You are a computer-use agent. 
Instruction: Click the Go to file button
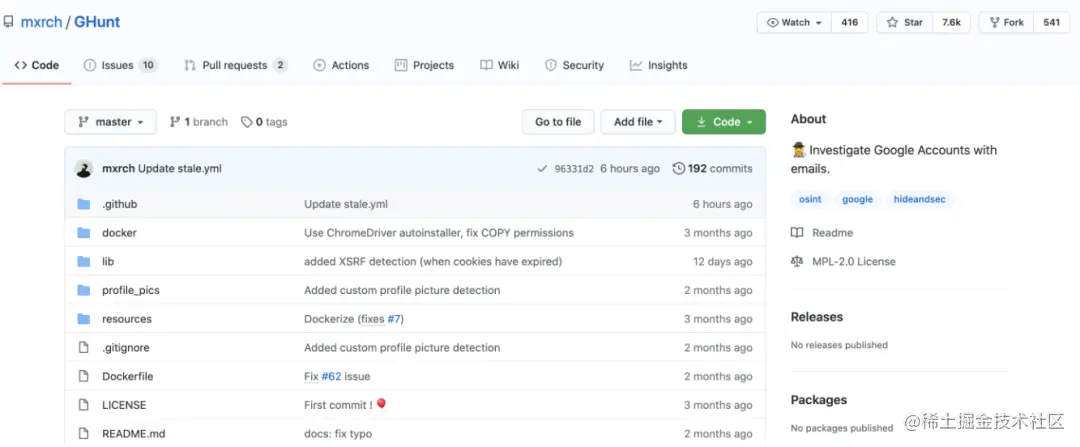point(558,122)
